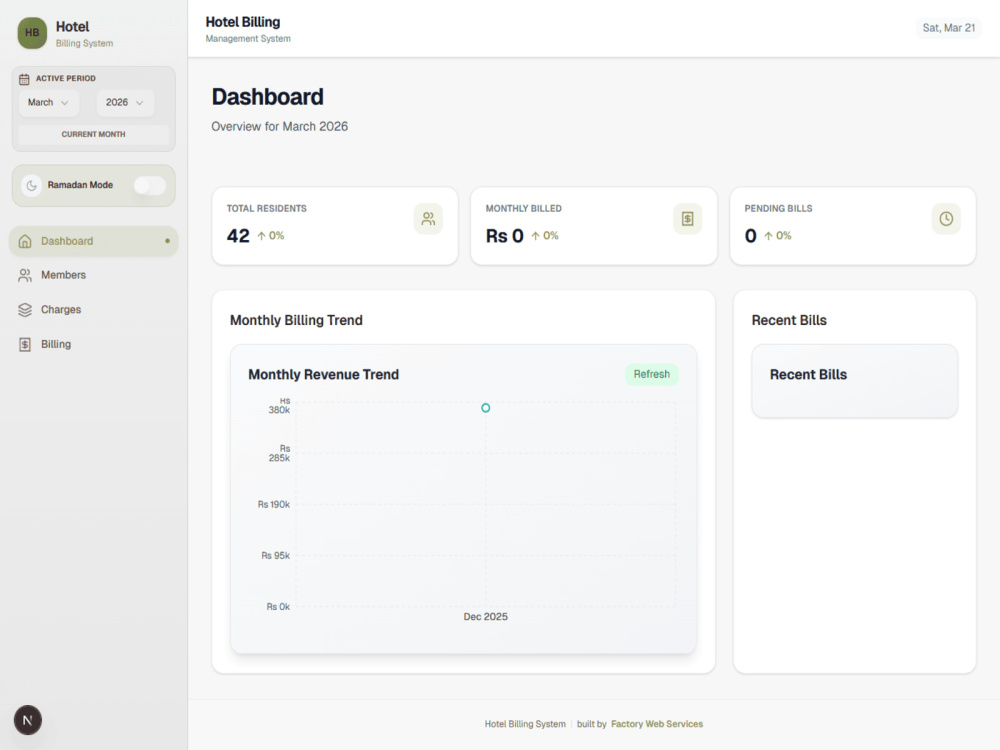Click the Dashboard page heading
This screenshot has height=750, width=1000.
pos(267,97)
